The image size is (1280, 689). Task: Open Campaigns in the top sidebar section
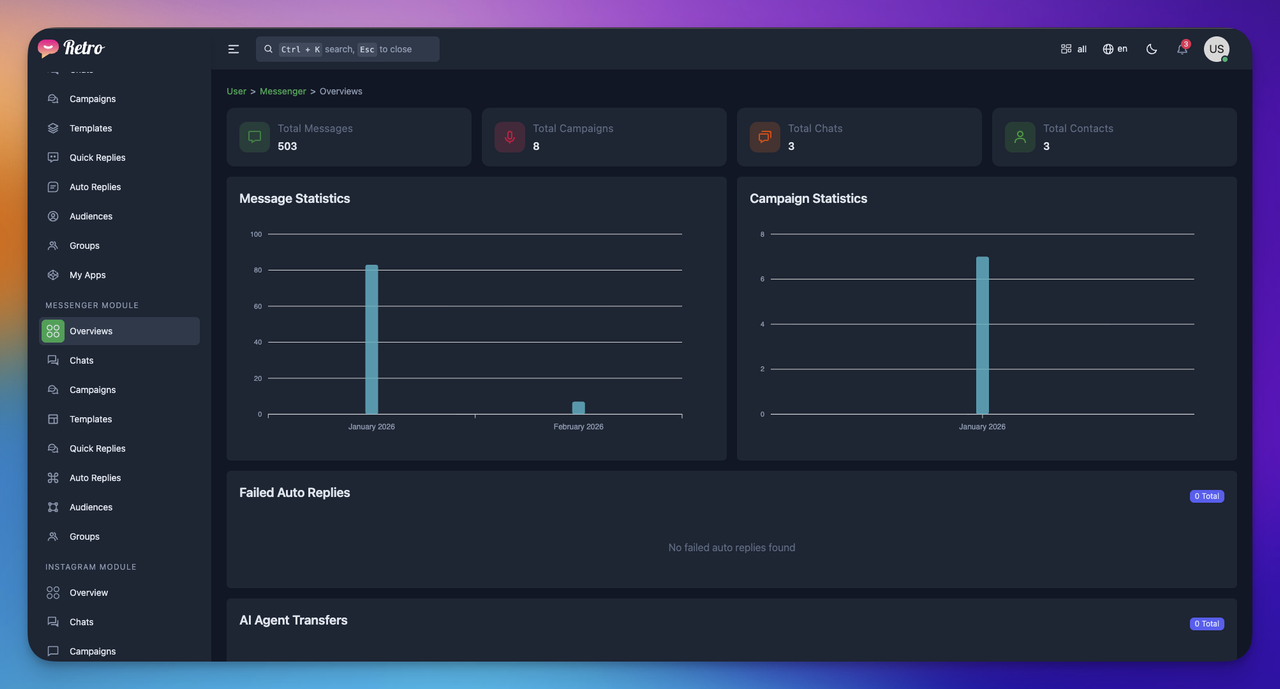120,99
